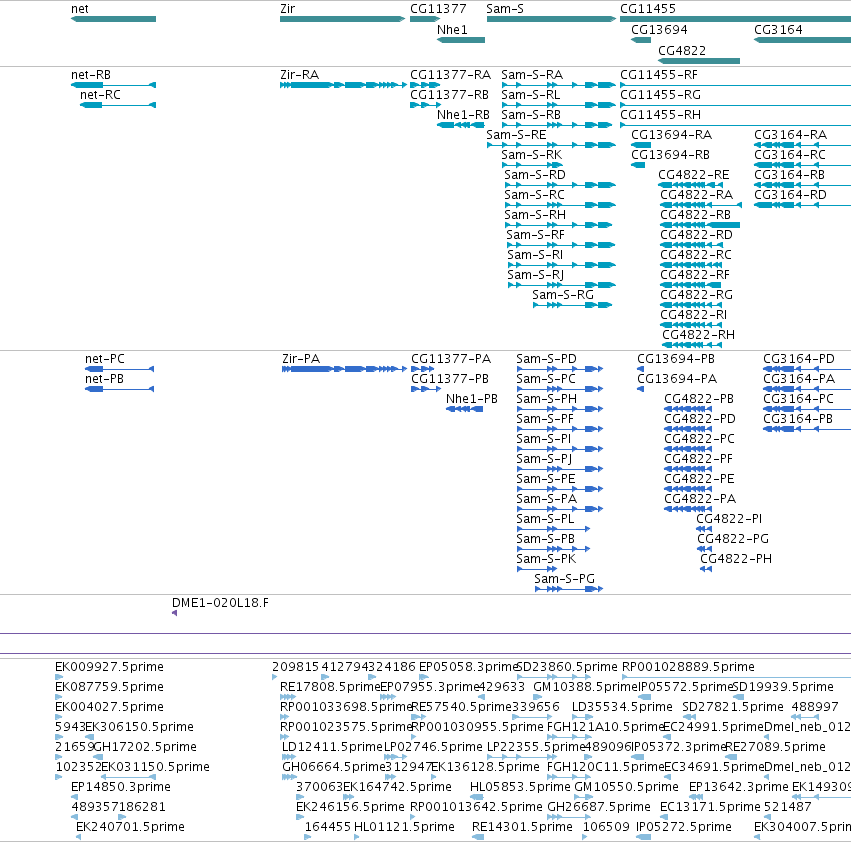This screenshot has width=851, height=842.
Task: Open the CG11377-PA protein
Action: [x=422, y=369]
